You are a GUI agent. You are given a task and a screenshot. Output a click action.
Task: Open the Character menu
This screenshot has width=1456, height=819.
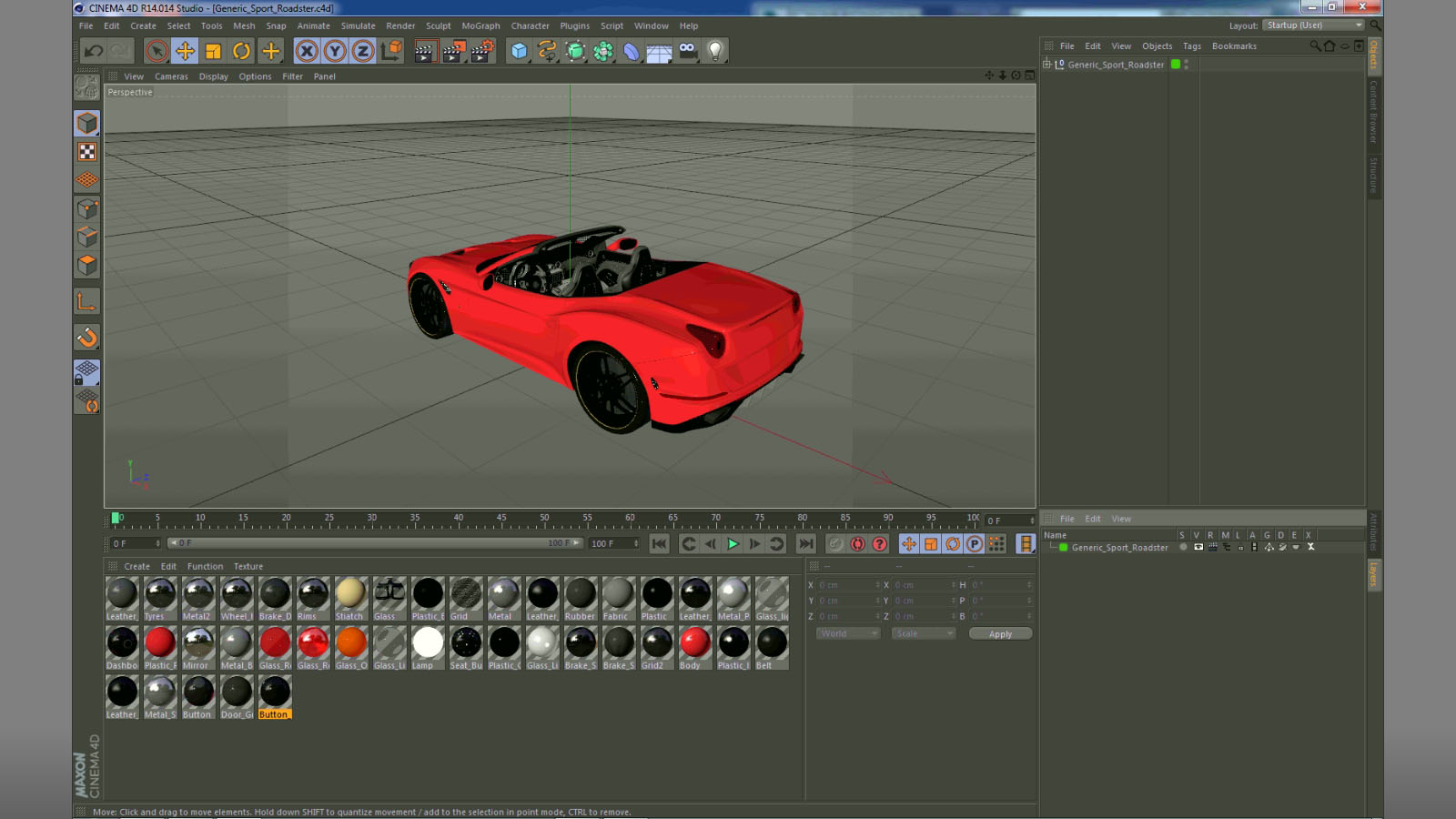(530, 25)
